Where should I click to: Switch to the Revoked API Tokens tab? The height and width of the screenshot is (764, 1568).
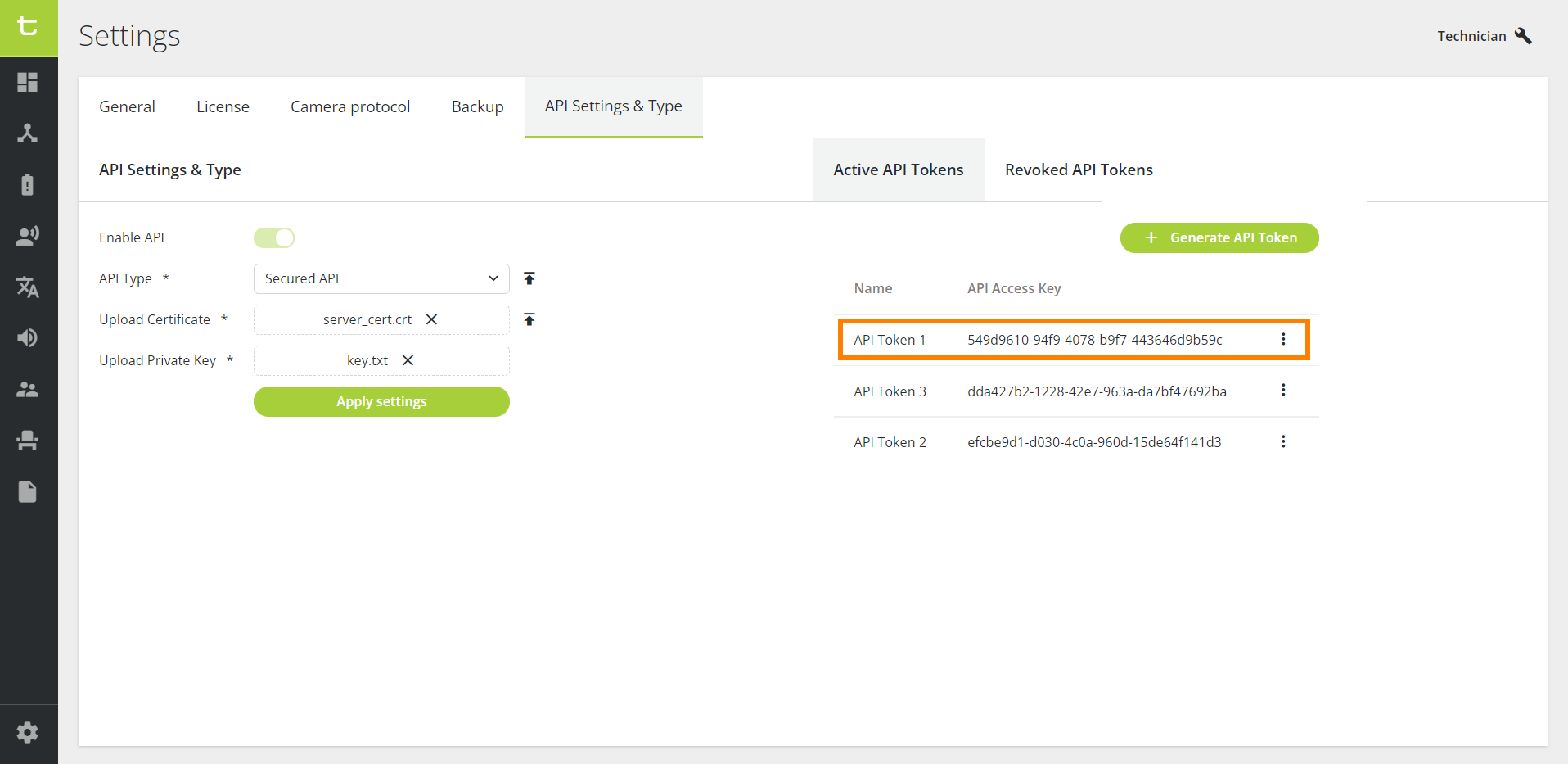click(1079, 170)
